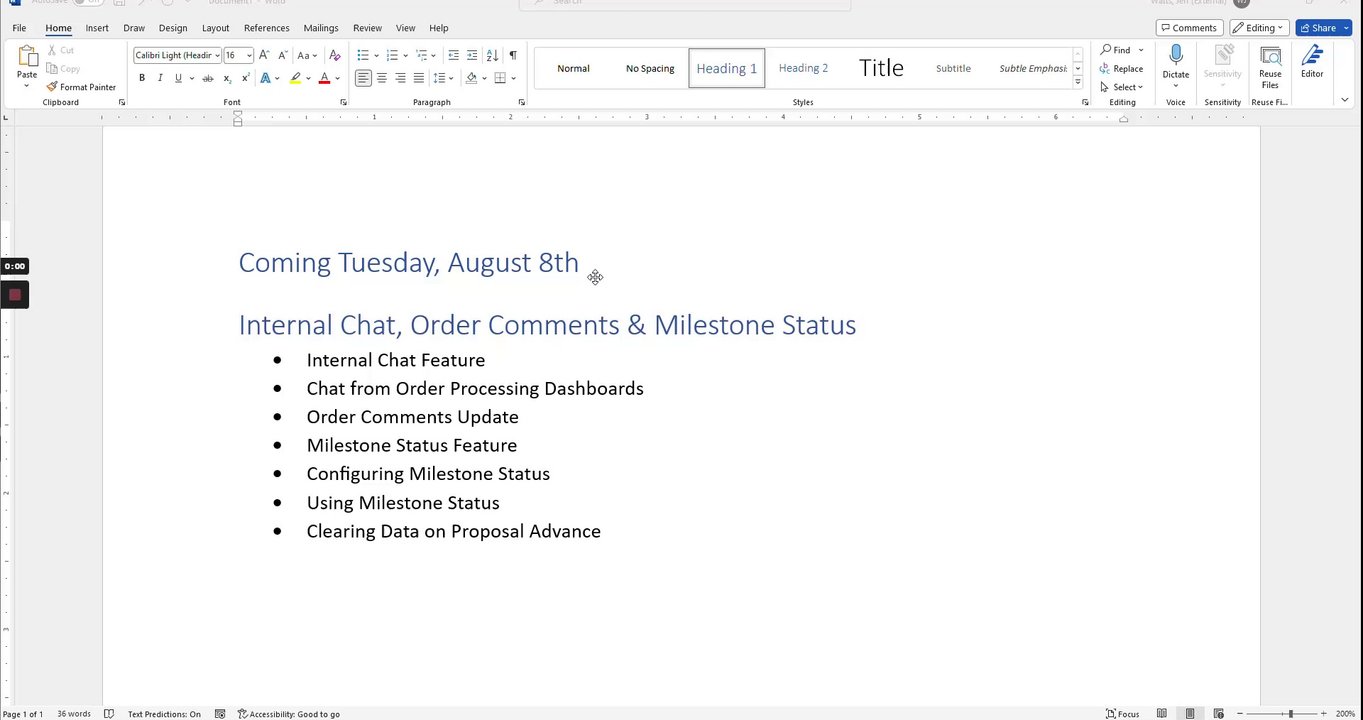The height and width of the screenshot is (720, 1363).
Task: Click the Share button
Action: point(1323,28)
